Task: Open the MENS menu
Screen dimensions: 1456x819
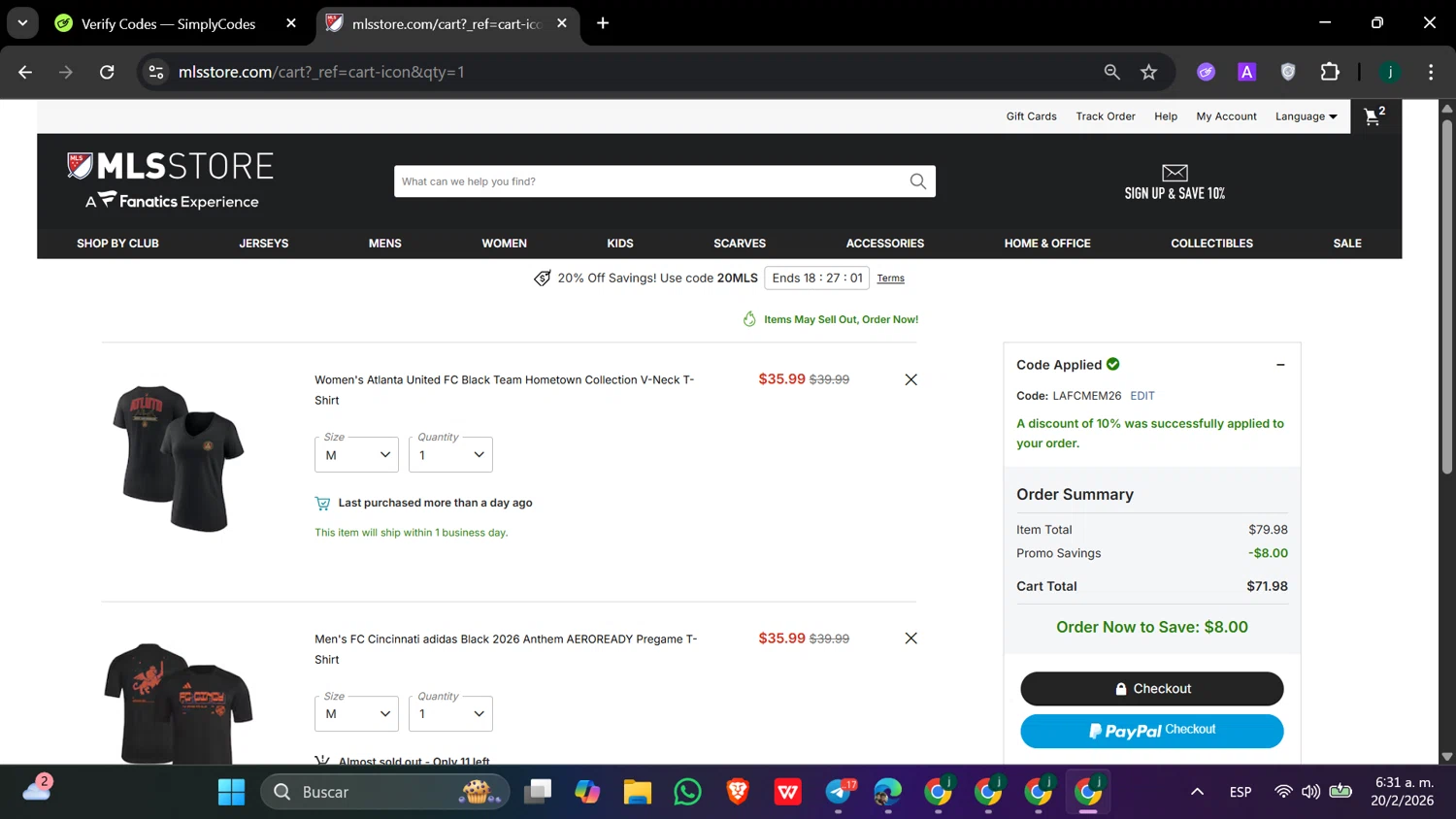Action: (385, 244)
